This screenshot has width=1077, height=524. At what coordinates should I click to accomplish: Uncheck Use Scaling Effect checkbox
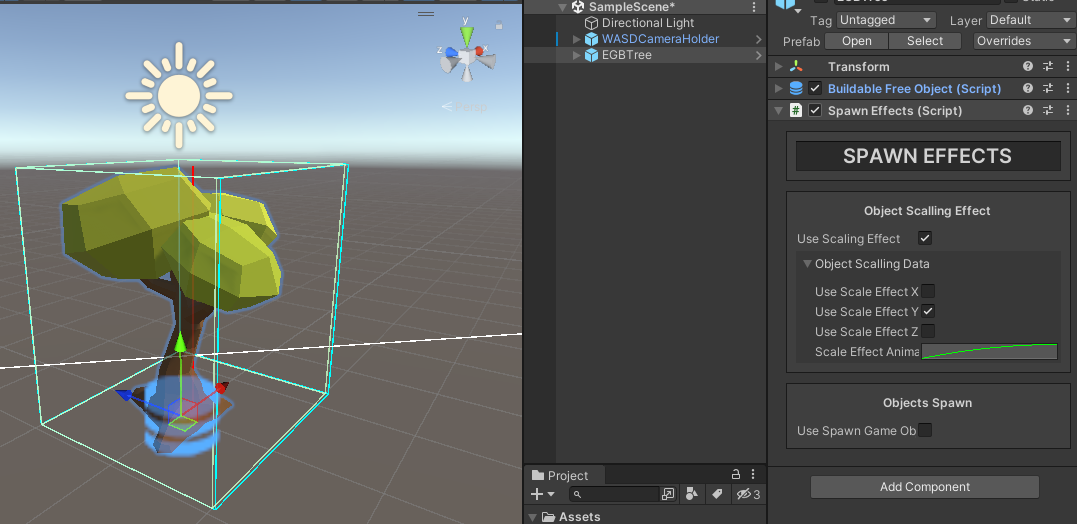[925, 238]
